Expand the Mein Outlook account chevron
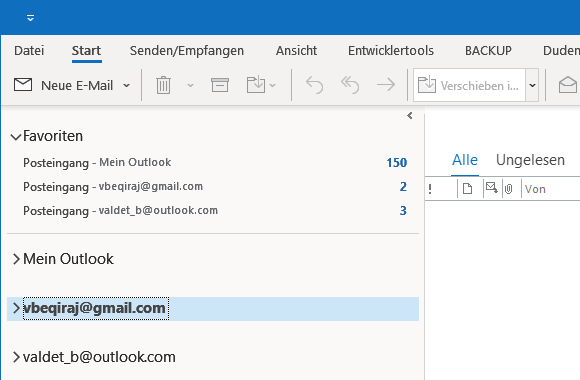This screenshot has width=580, height=380. [x=16, y=259]
